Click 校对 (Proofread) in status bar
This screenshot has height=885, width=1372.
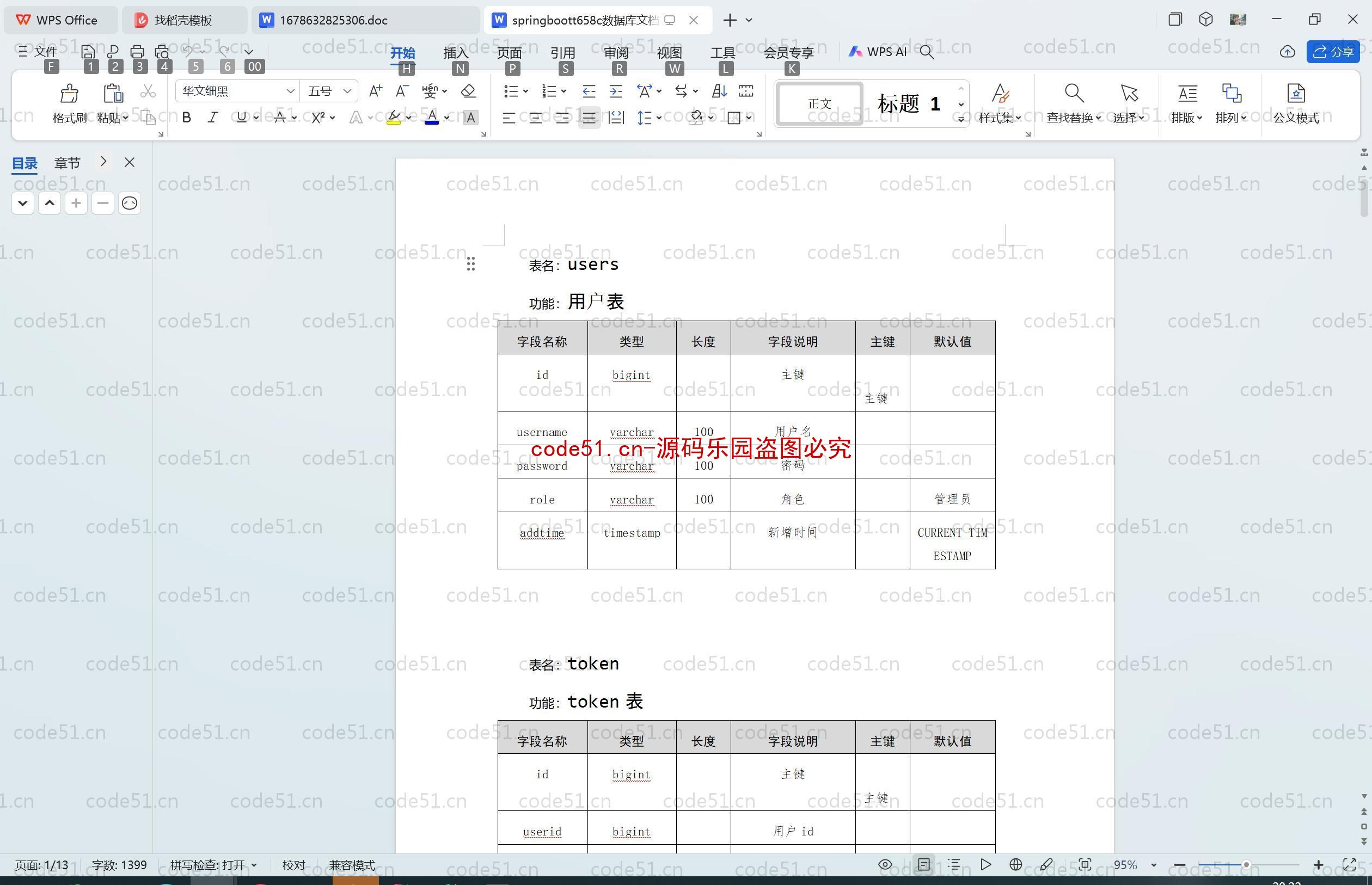pyautogui.click(x=293, y=865)
